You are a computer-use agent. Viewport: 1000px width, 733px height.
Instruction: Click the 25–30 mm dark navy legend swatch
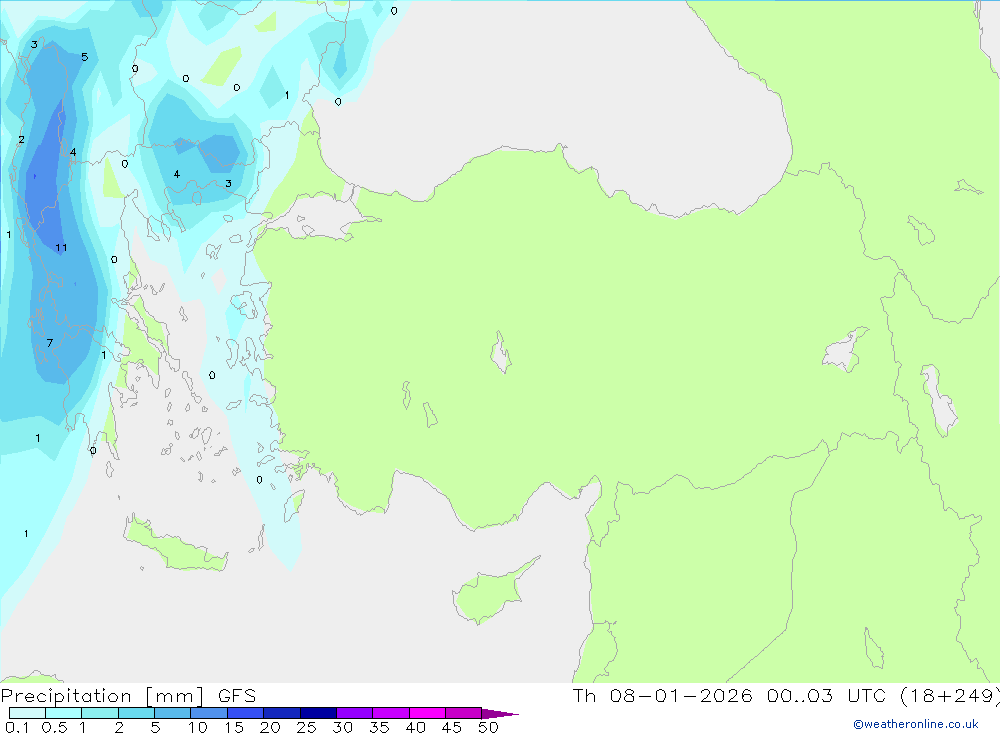318,713
